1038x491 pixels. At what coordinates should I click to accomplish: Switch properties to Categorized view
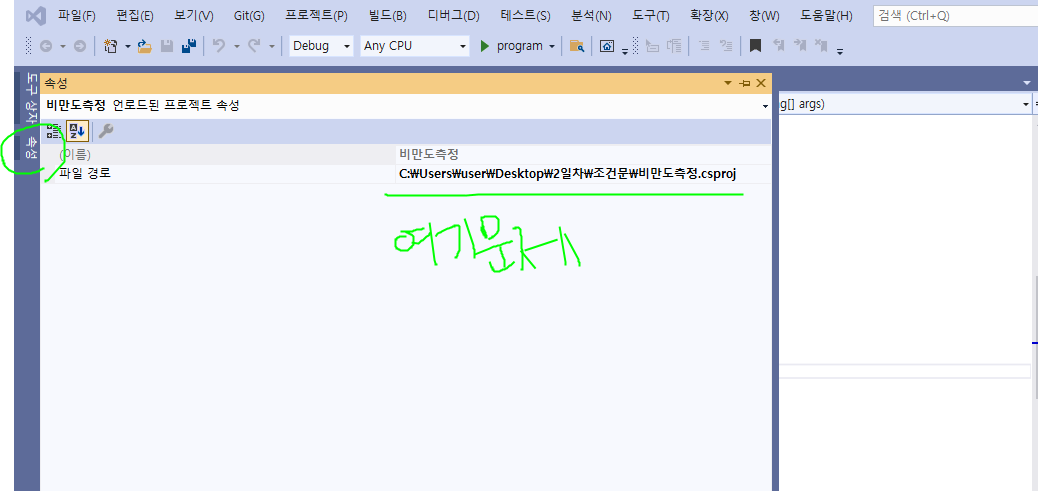tap(54, 131)
